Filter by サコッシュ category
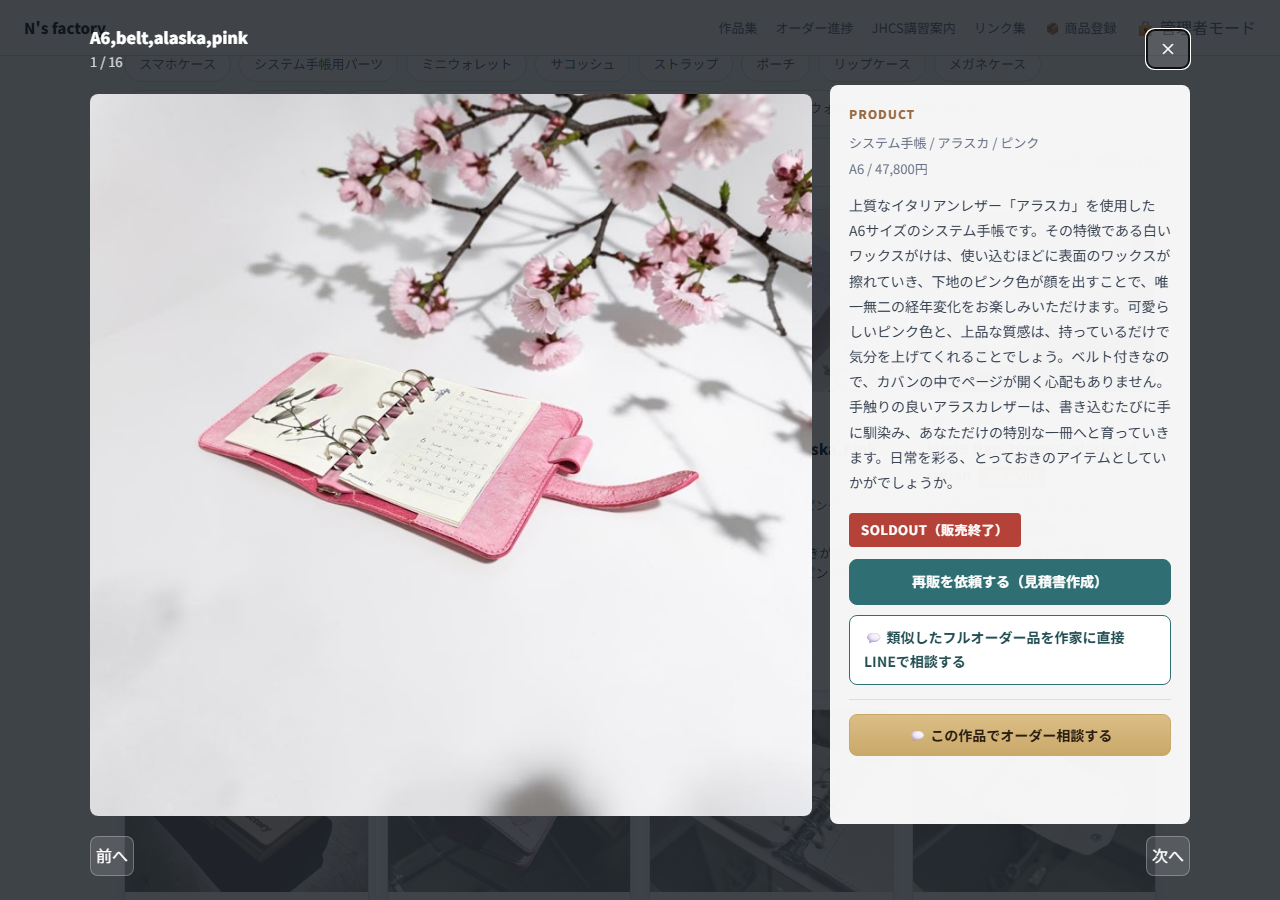The height and width of the screenshot is (900, 1280). [x=583, y=64]
